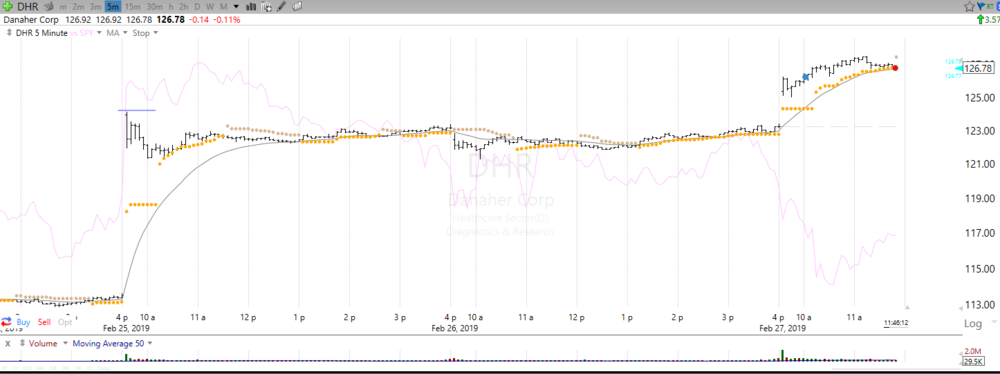
Task: Select the 2m timeframe
Action: [x=78, y=7]
